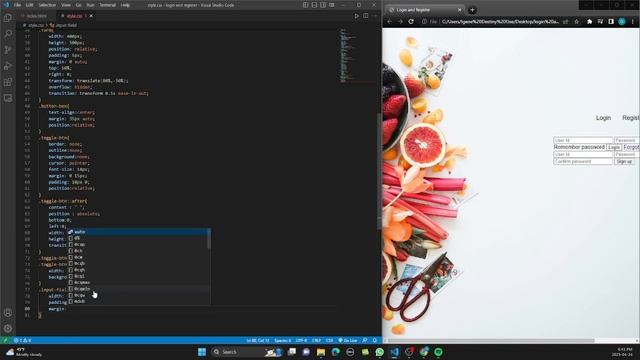Click the style.css breadcrumb item

tap(33, 25)
